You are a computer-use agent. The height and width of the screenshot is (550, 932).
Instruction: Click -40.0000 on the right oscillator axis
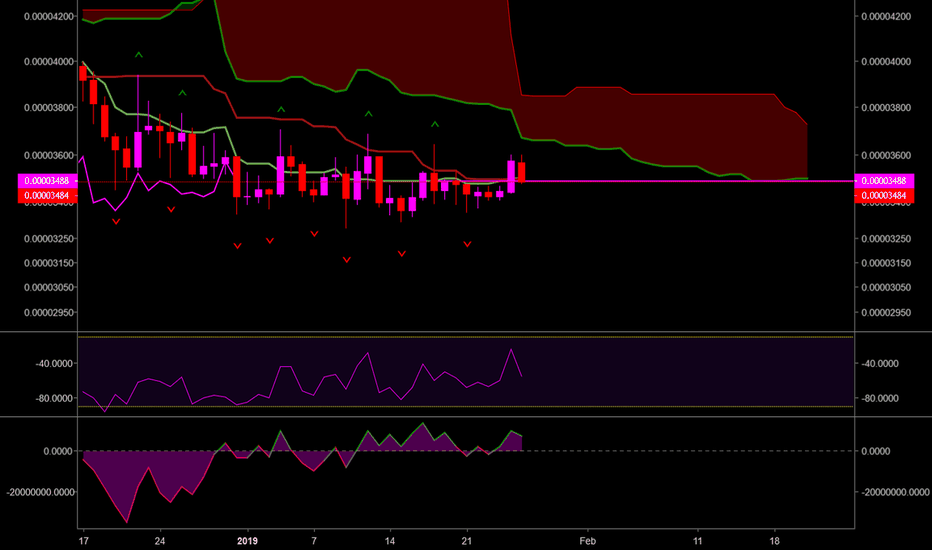point(880,364)
